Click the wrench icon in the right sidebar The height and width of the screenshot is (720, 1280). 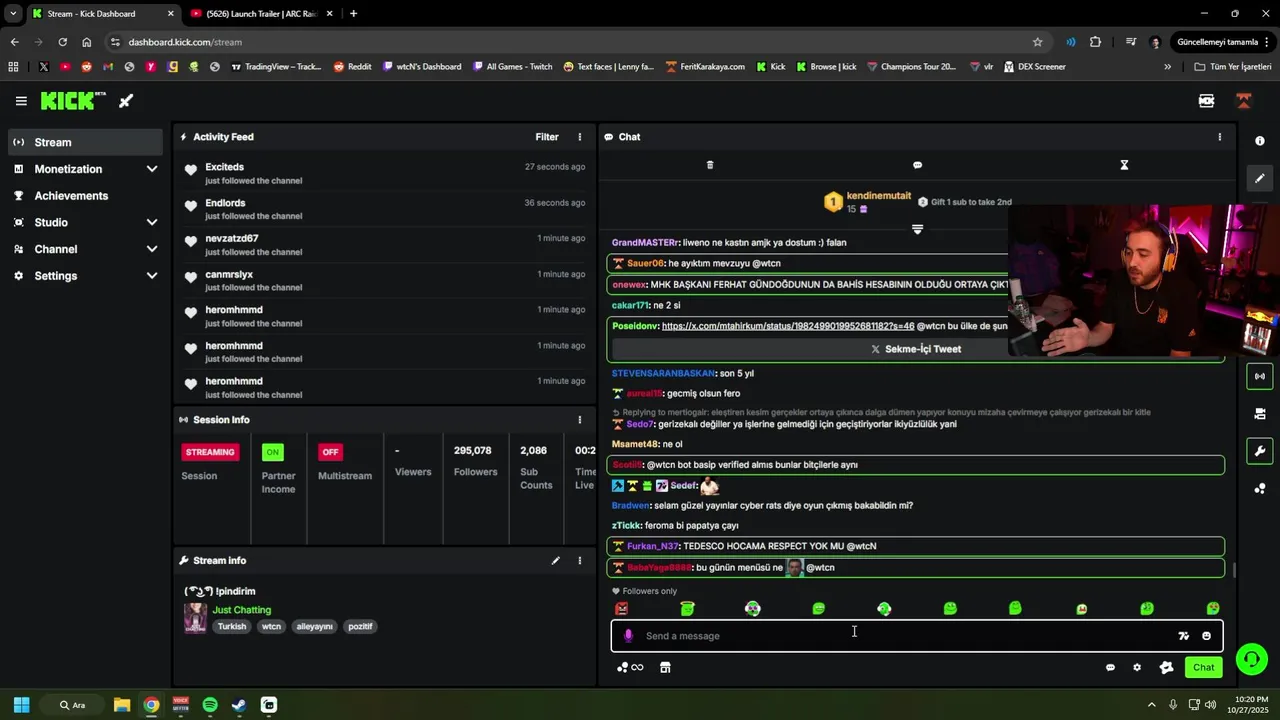click(x=1260, y=451)
